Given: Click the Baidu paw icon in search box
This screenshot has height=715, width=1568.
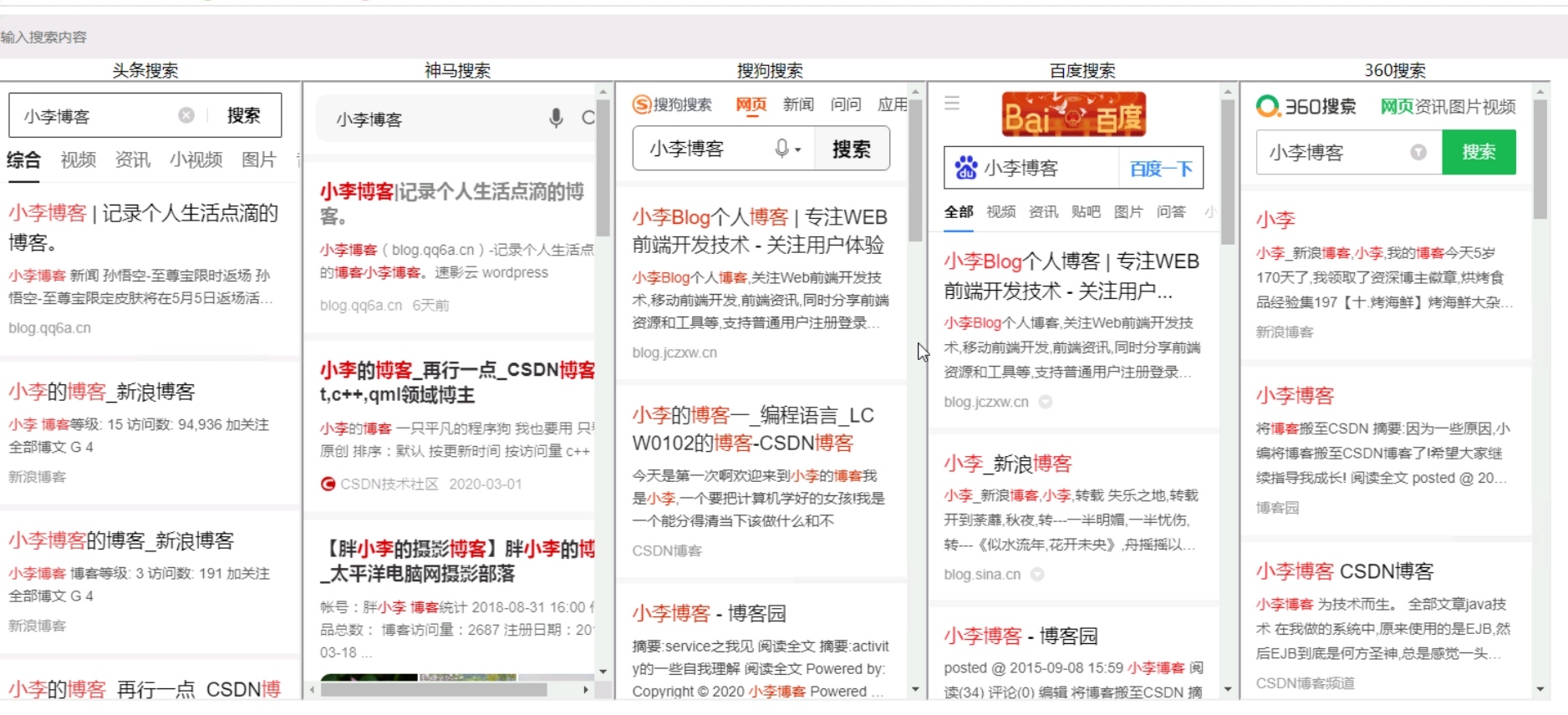Looking at the screenshot, I should pos(966,168).
